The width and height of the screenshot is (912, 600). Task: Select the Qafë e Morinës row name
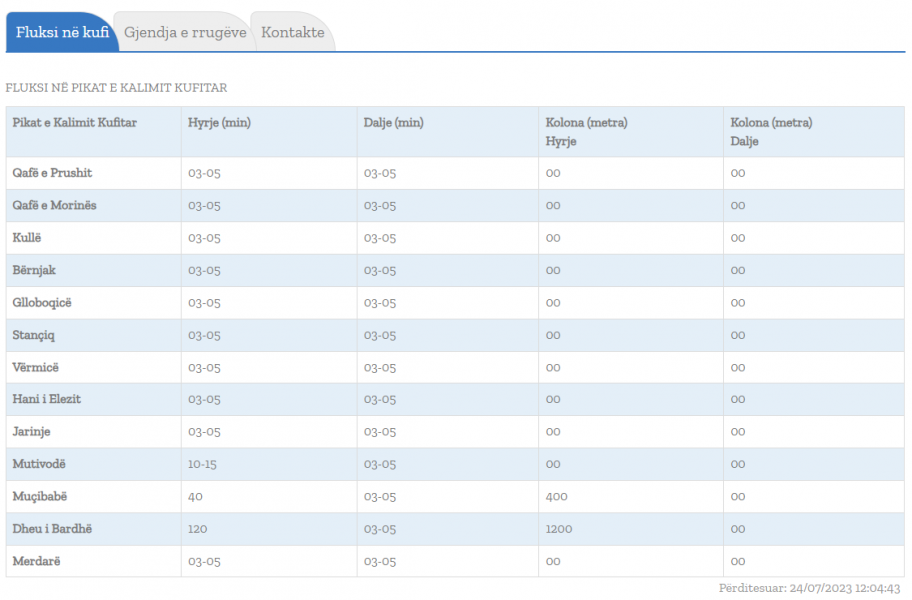coord(55,205)
